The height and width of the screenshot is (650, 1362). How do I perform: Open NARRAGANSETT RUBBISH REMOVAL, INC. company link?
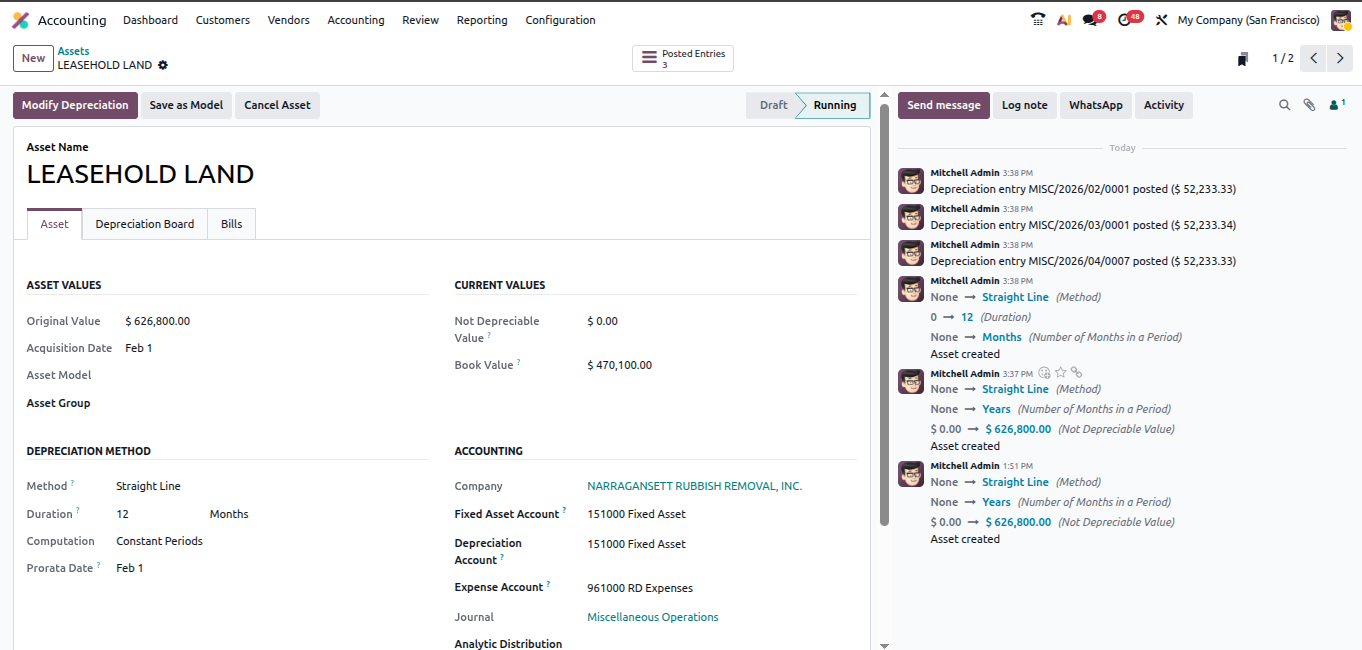point(694,486)
